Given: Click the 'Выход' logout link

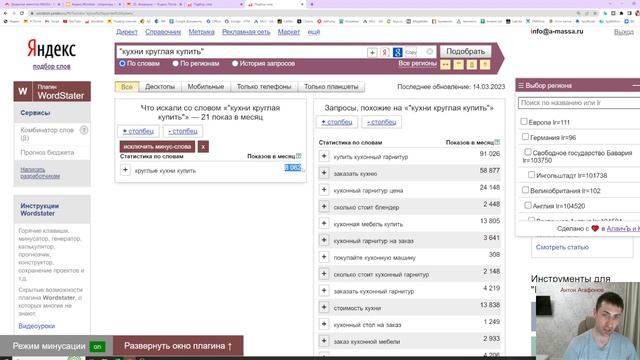Looking at the screenshot, I should 624,32.
